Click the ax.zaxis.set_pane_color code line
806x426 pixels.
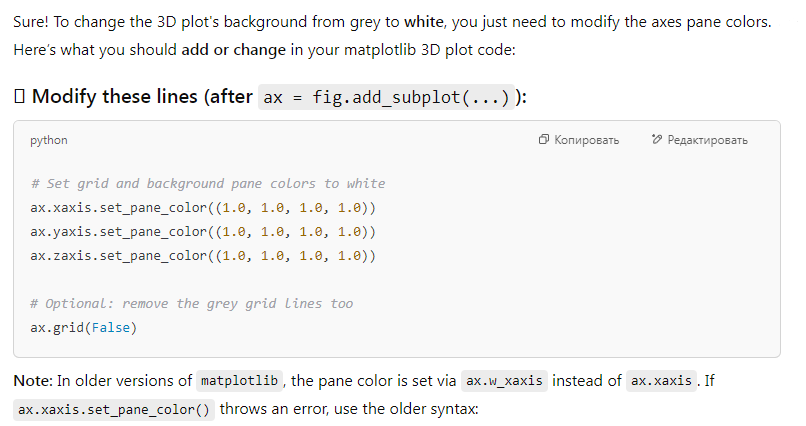tap(203, 255)
